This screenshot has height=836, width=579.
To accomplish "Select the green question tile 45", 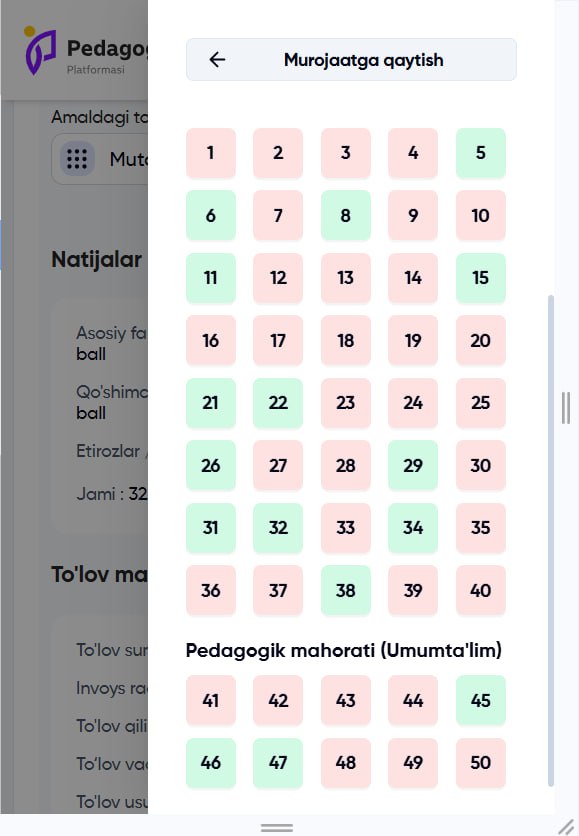I will click(480, 700).
